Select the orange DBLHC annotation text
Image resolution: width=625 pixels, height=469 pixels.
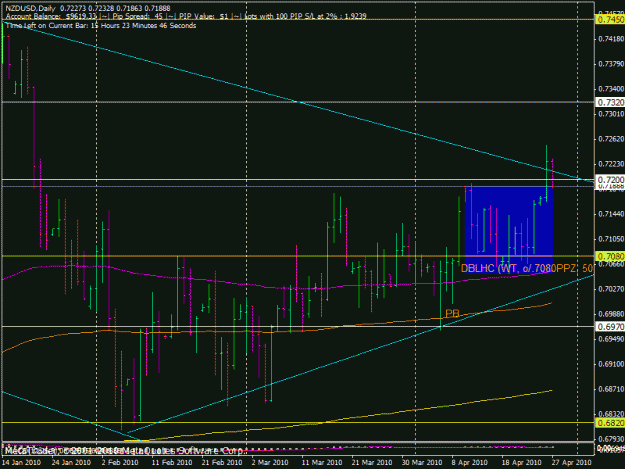pyautogui.click(x=527, y=269)
